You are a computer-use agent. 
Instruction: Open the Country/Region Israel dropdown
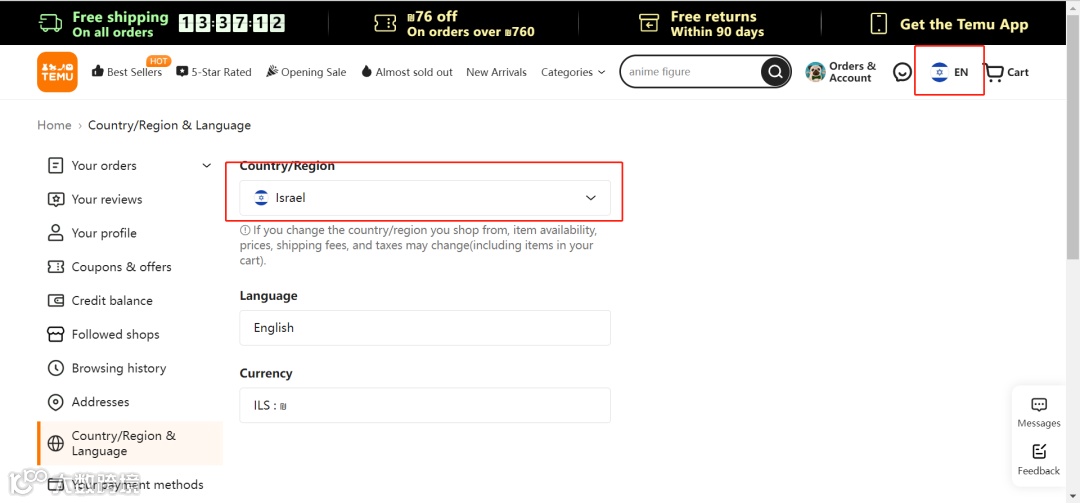pos(425,198)
